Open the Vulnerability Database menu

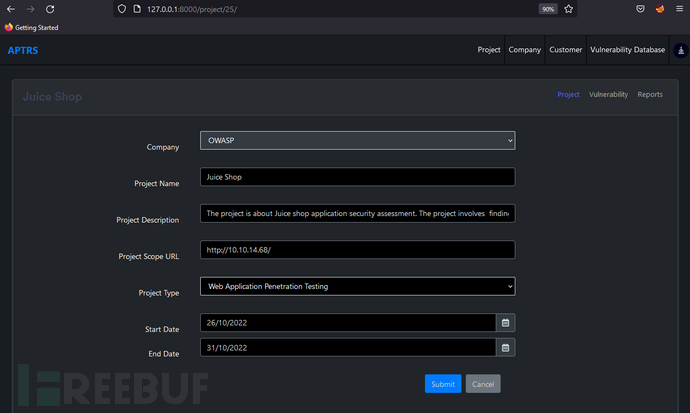click(x=627, y=50)
